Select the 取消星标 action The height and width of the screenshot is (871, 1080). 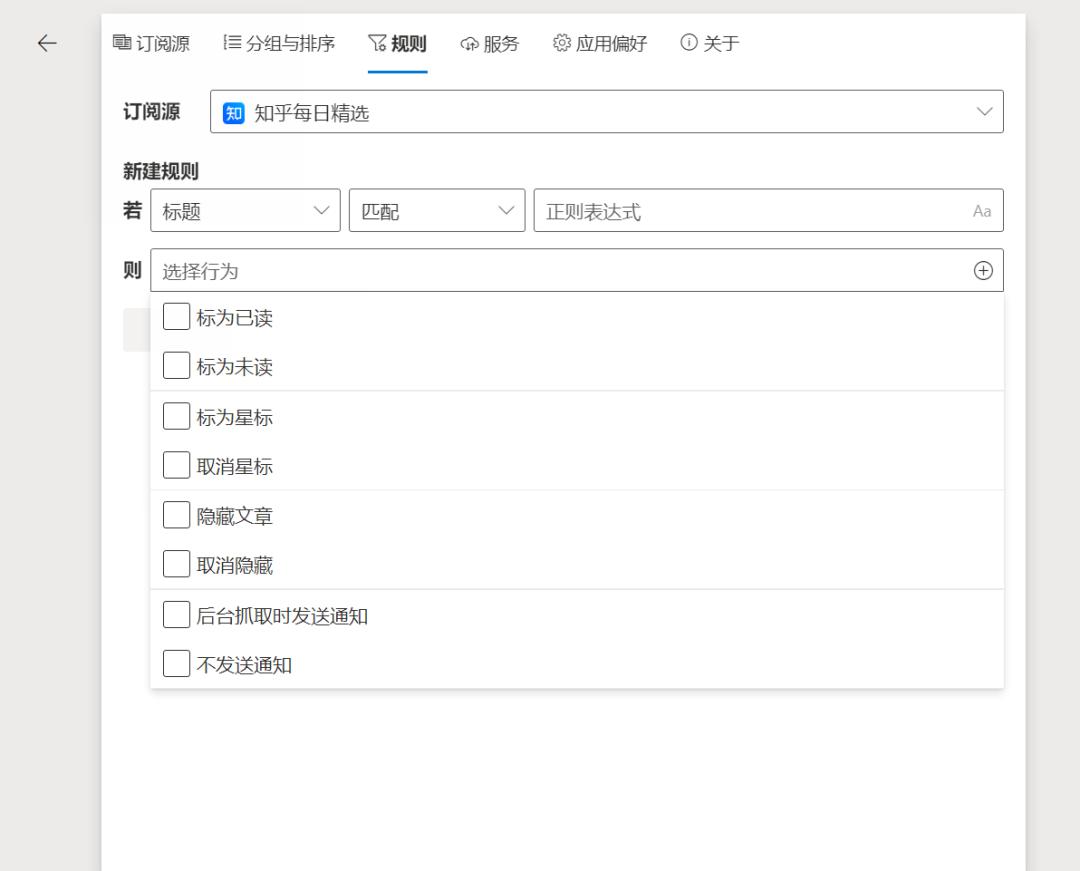coord(176,464)
